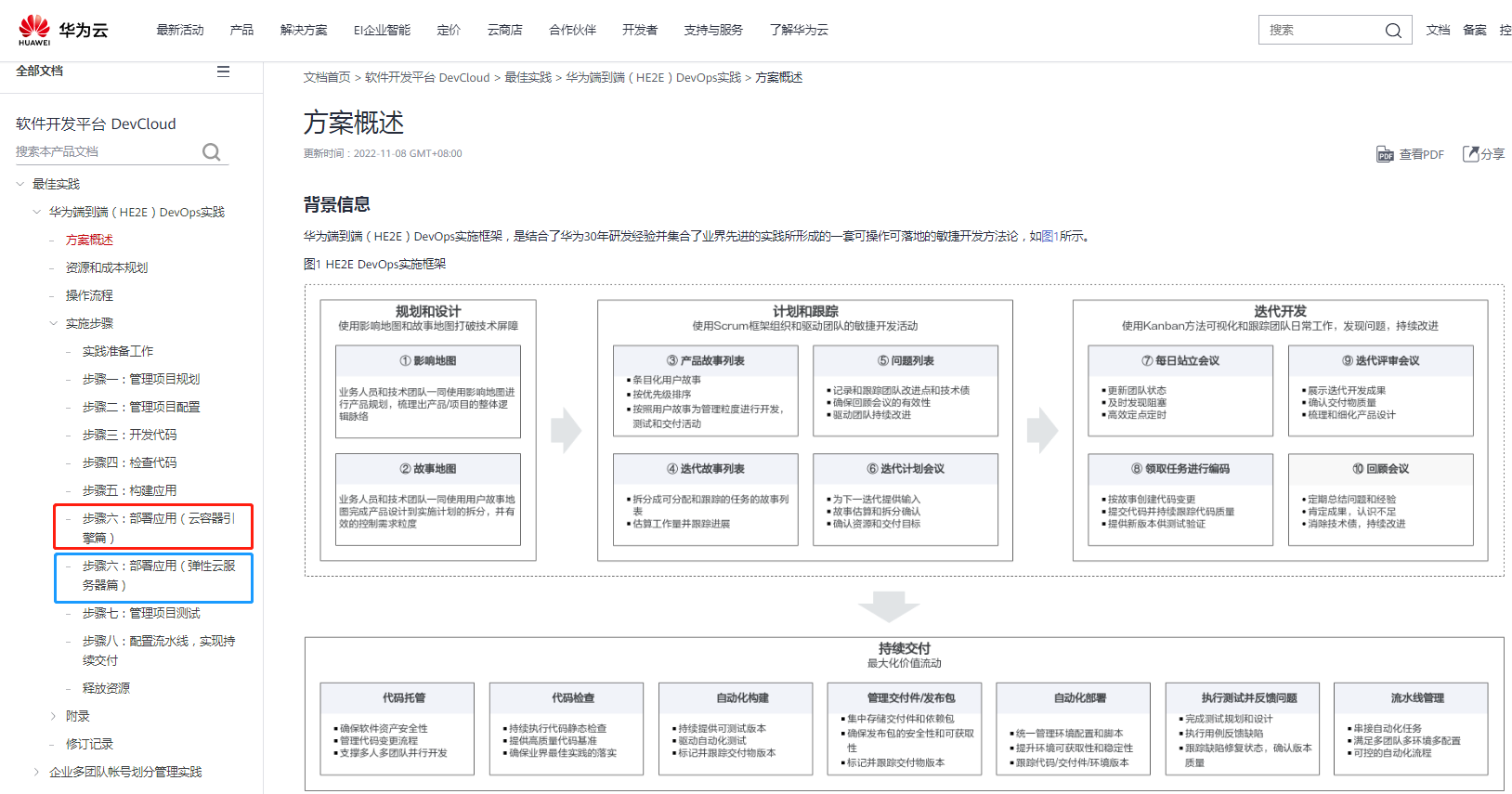Click the 分享 share icon
Image resolution: width=1512 pixels, height=794 pixels.
(x=1471, y=154)
